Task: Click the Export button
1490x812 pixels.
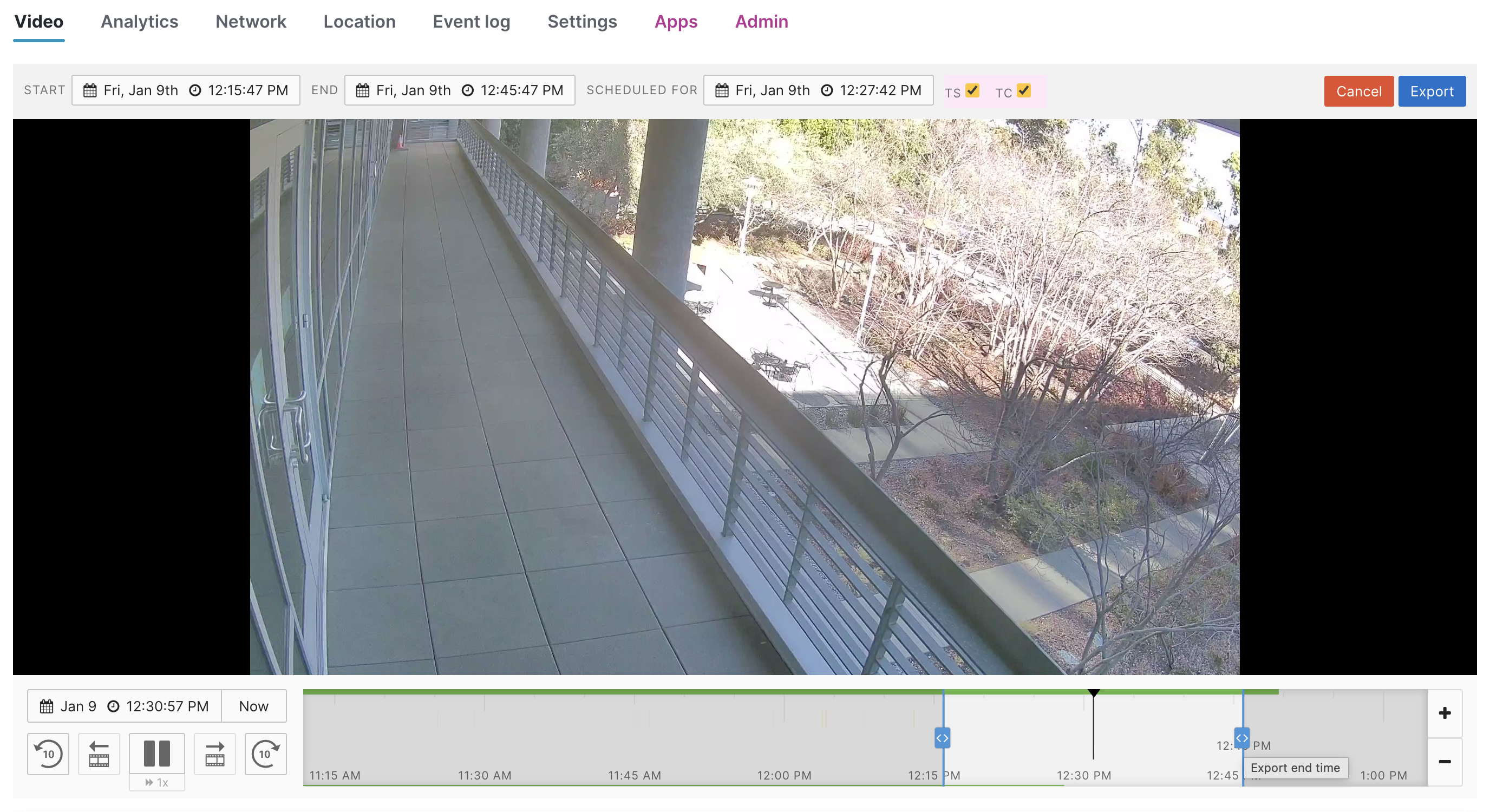Action: [x=1432, y=91]
